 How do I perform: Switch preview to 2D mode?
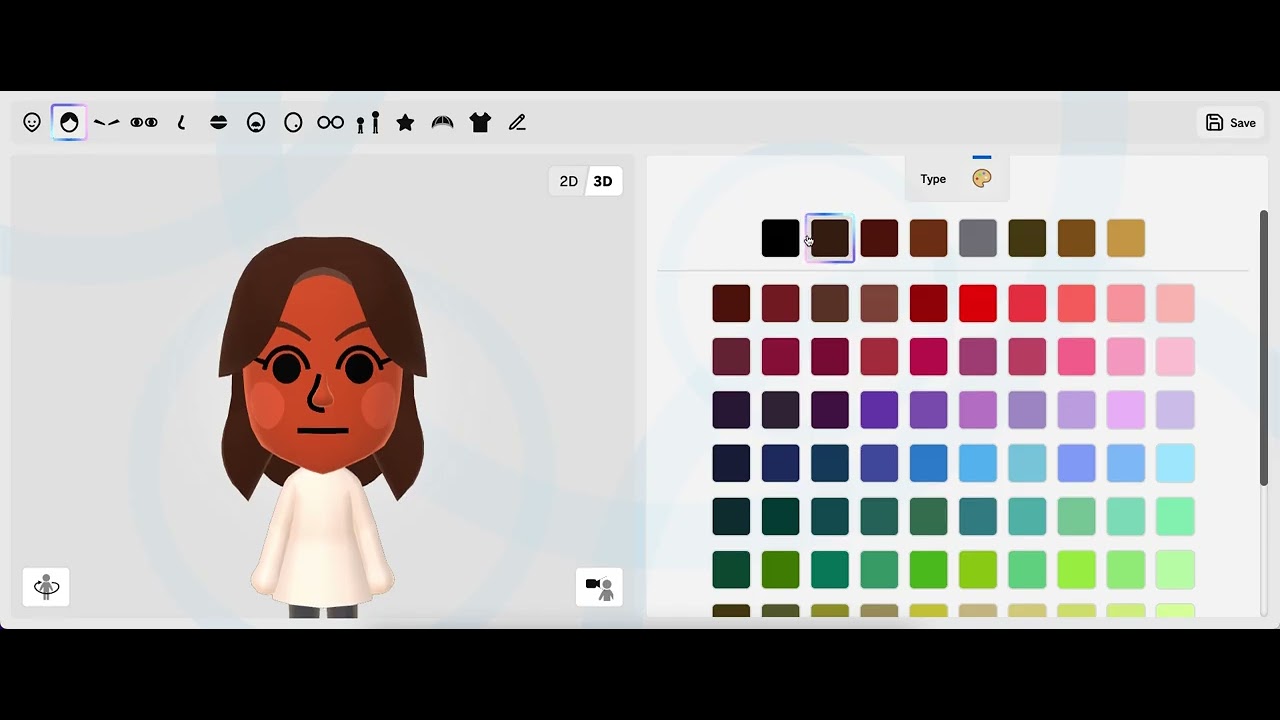(x=569, y=181)
